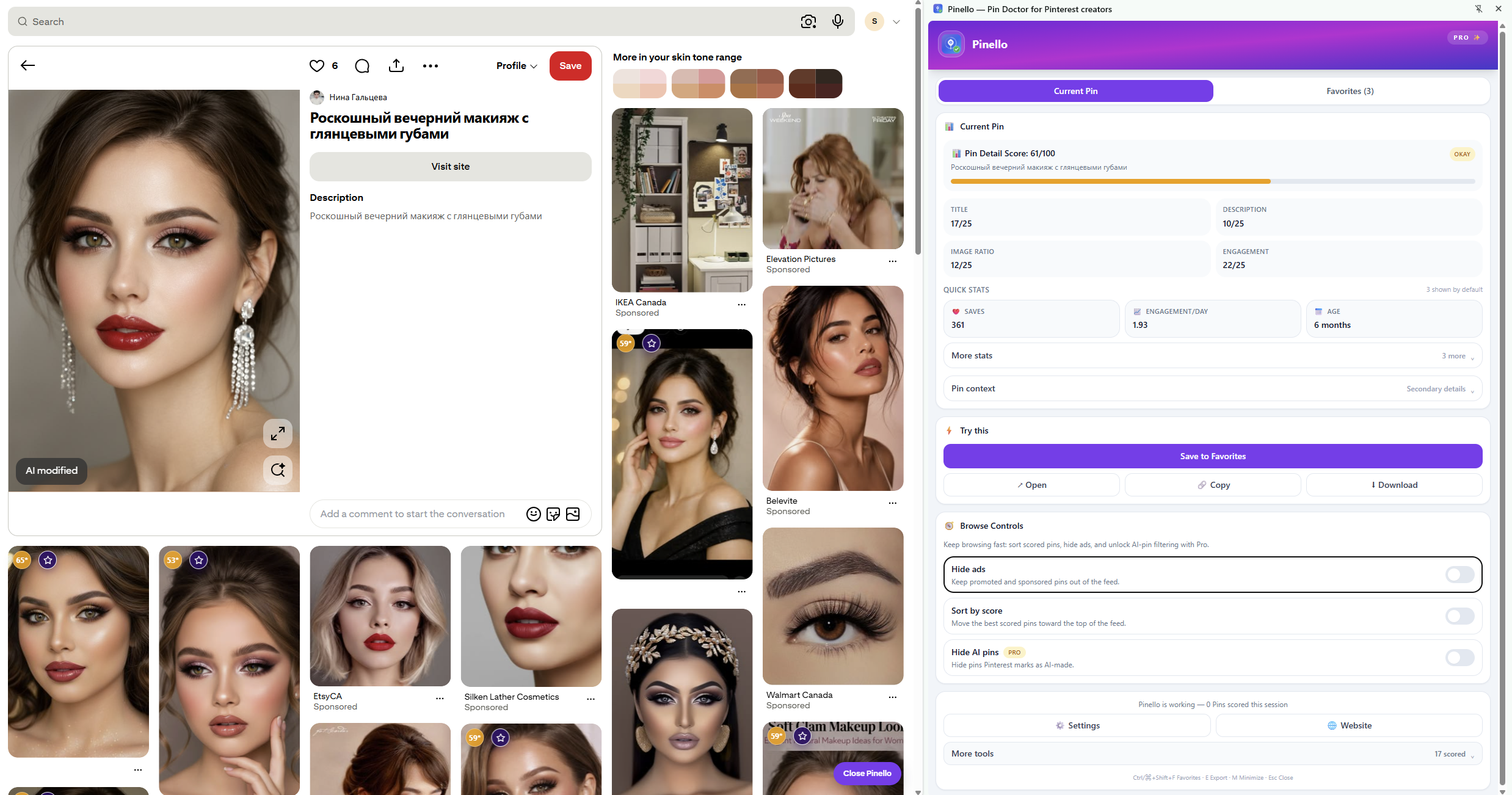
Task: Click Save to Favorites button
Action: click(x=1213, y=456)
